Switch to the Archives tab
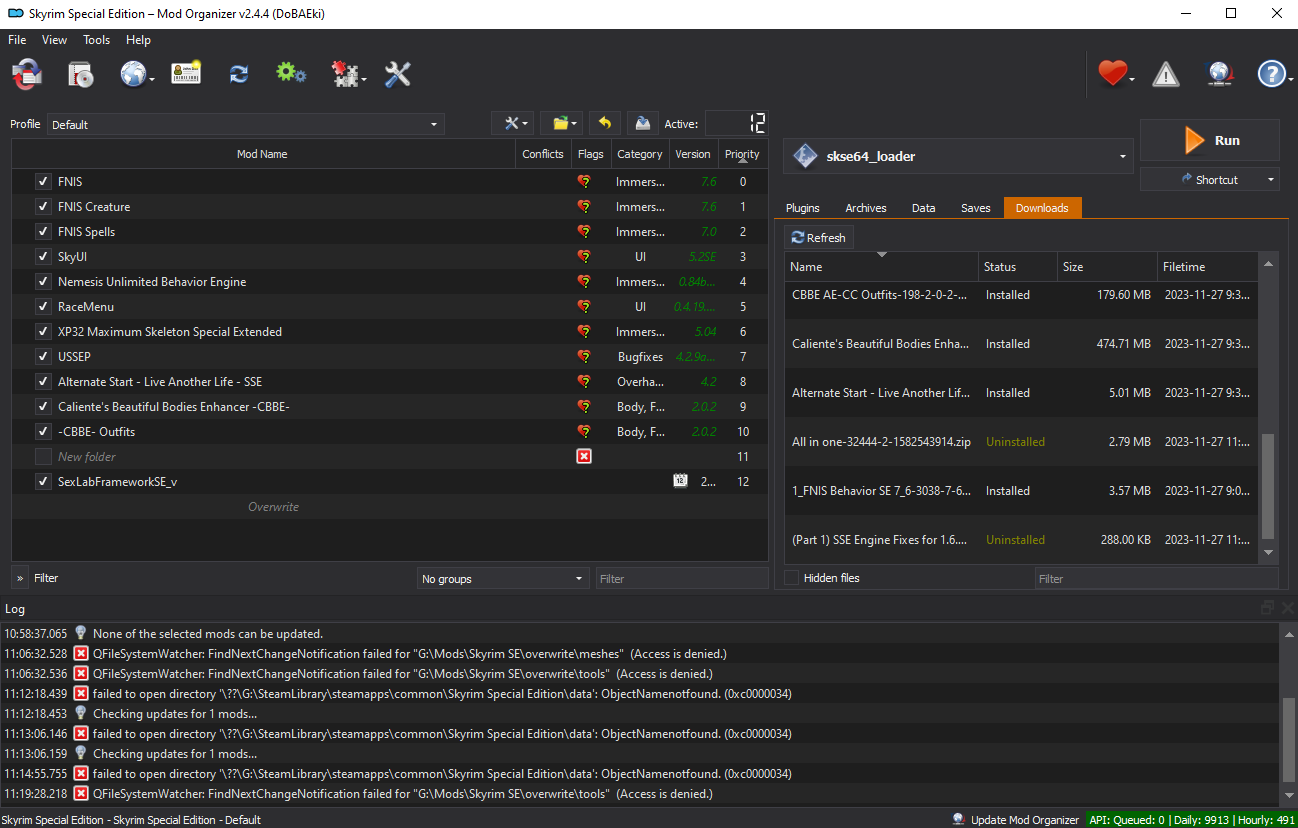 (866, 208)
